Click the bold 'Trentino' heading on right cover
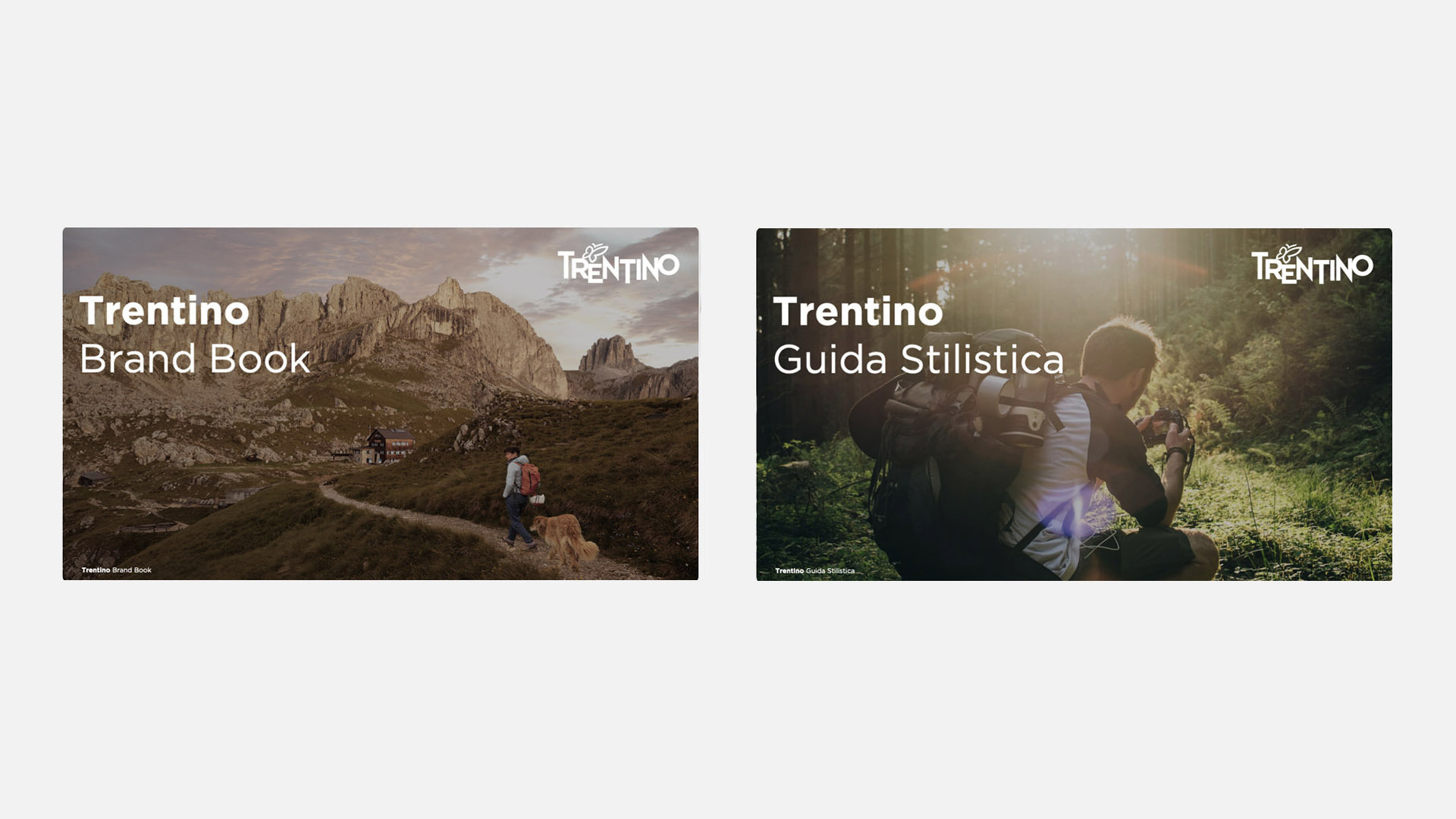This screenshot has height=819, width=1456. pyautogui.click(x=858, y=312)
